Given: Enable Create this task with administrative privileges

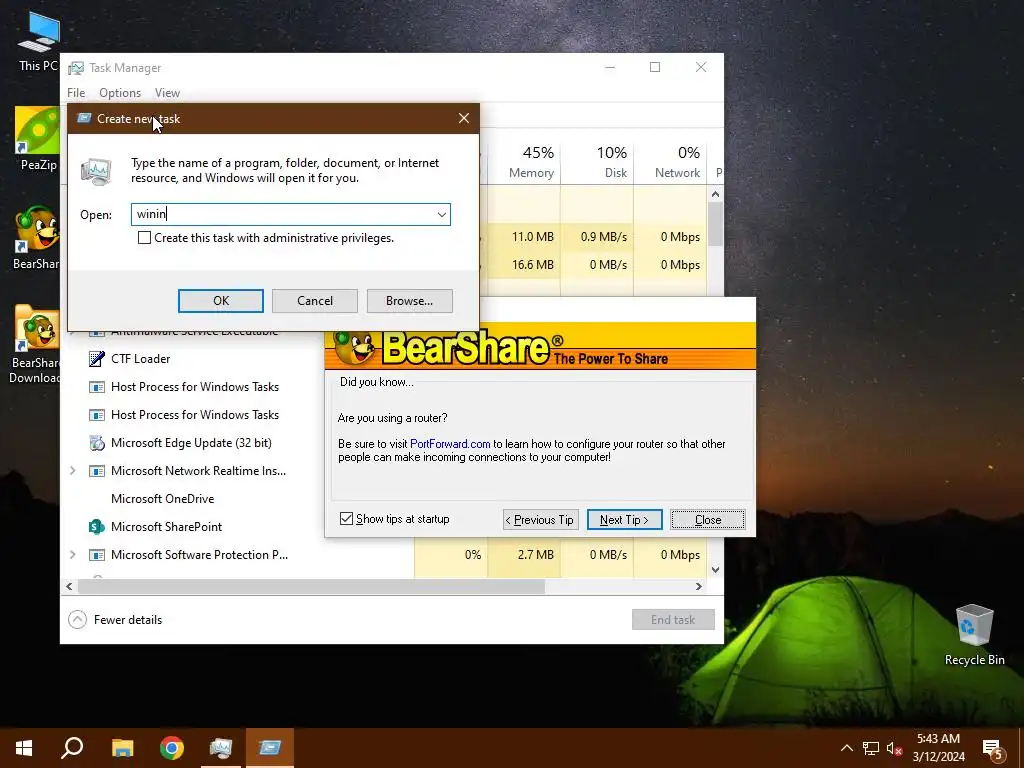Looking at the screenshot, I should pyautogui.click(x=144, y=238).
